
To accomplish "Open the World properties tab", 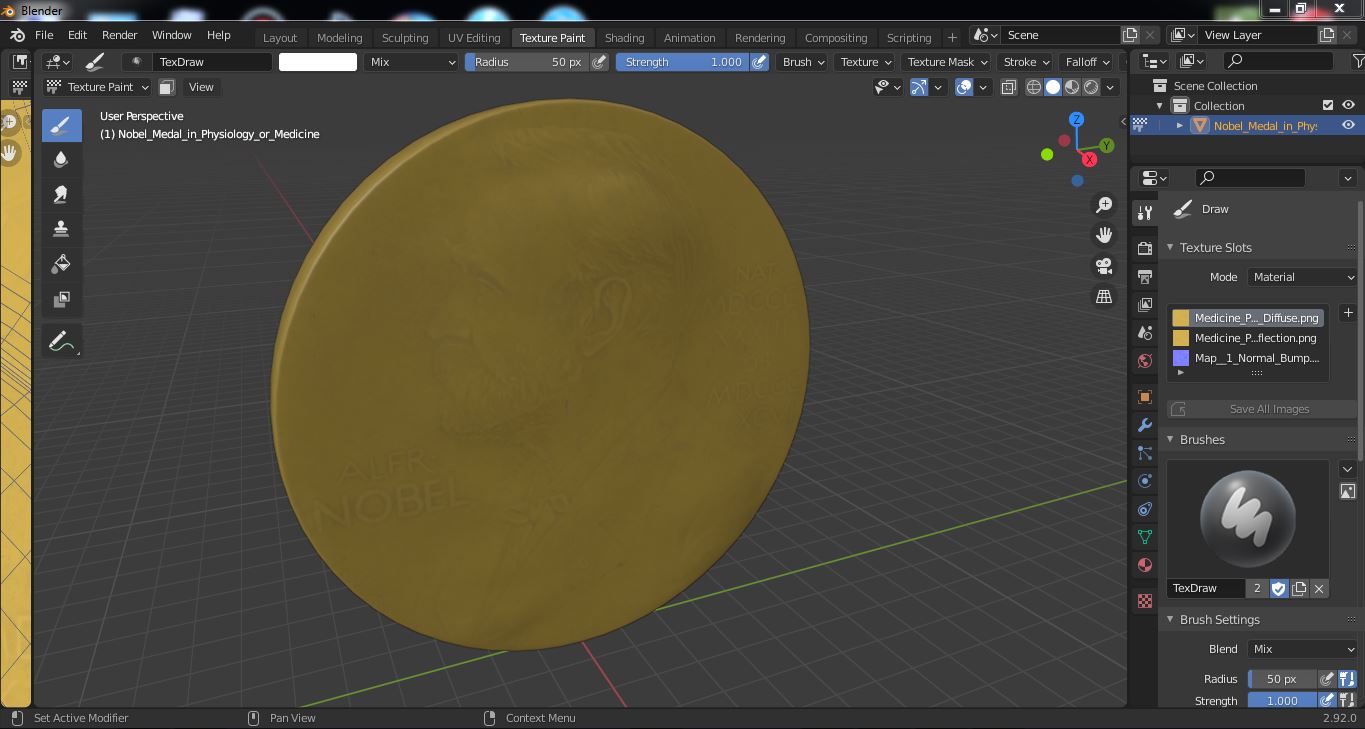I will (x=1145, y=360).
